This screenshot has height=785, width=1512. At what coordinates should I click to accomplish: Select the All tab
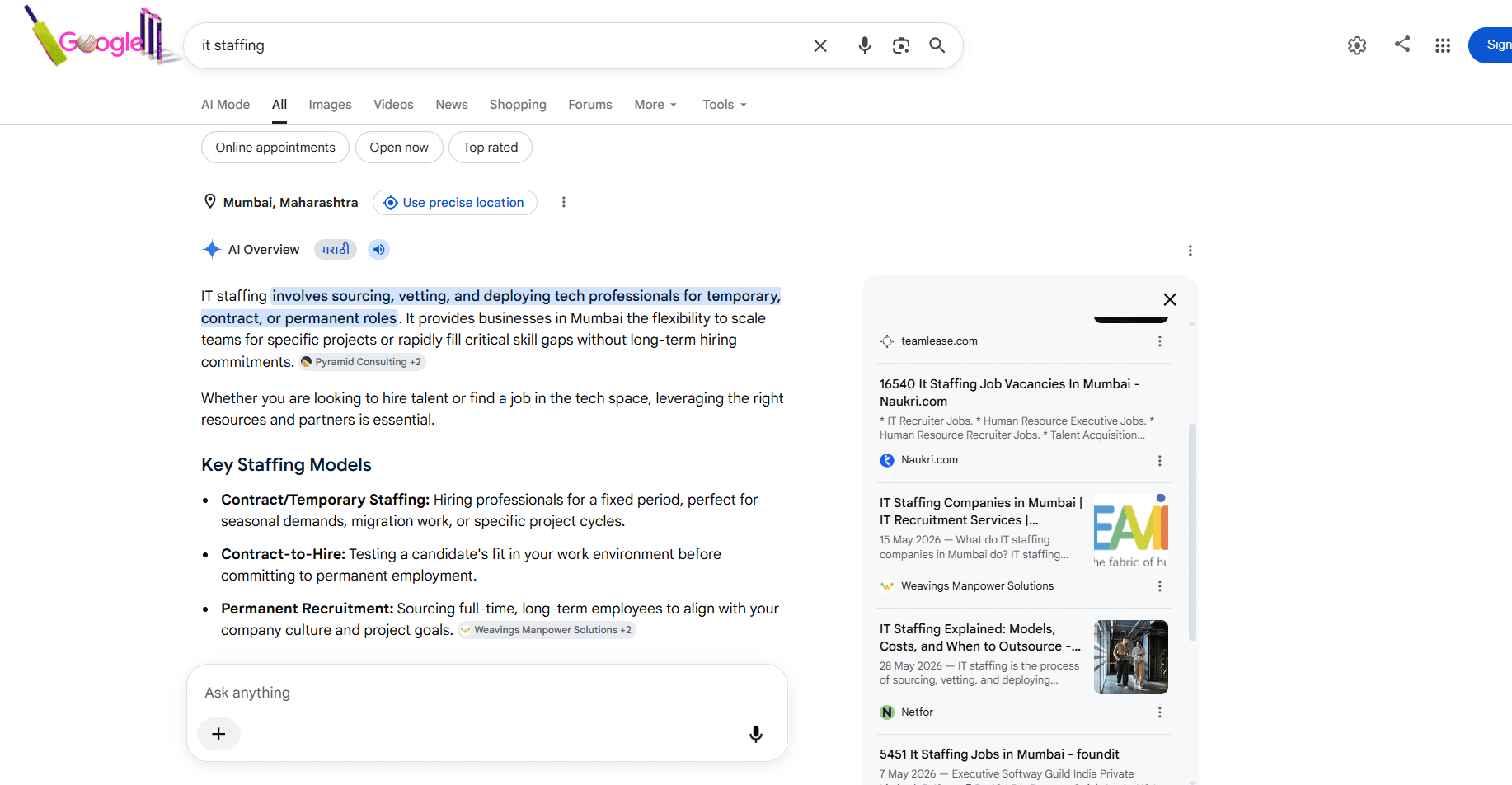click(279, 105)
